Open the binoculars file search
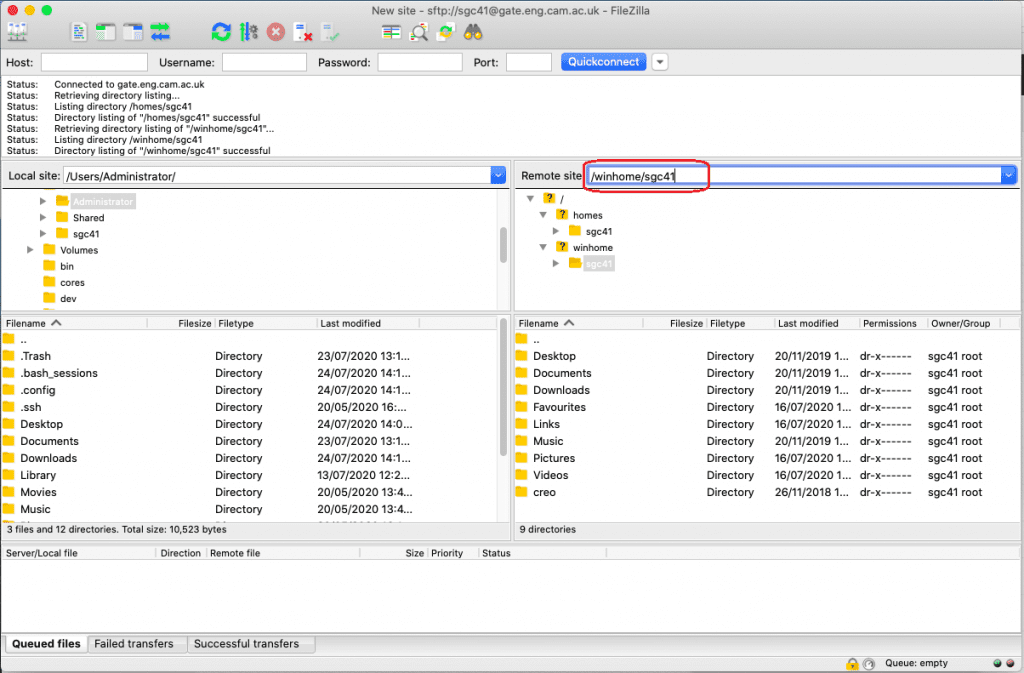 click(474, 32)
